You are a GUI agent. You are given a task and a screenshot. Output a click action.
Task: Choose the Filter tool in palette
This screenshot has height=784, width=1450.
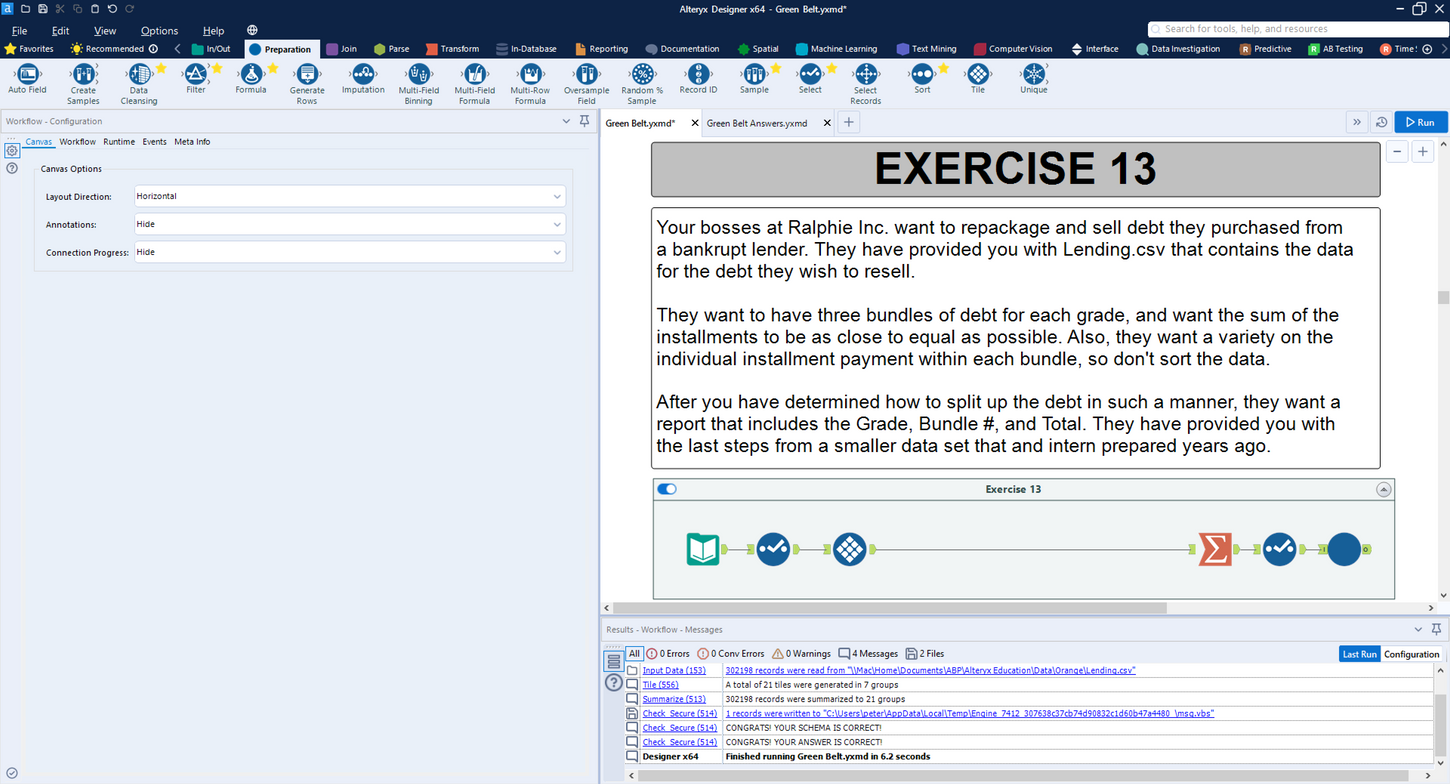[x=195, y=80]
